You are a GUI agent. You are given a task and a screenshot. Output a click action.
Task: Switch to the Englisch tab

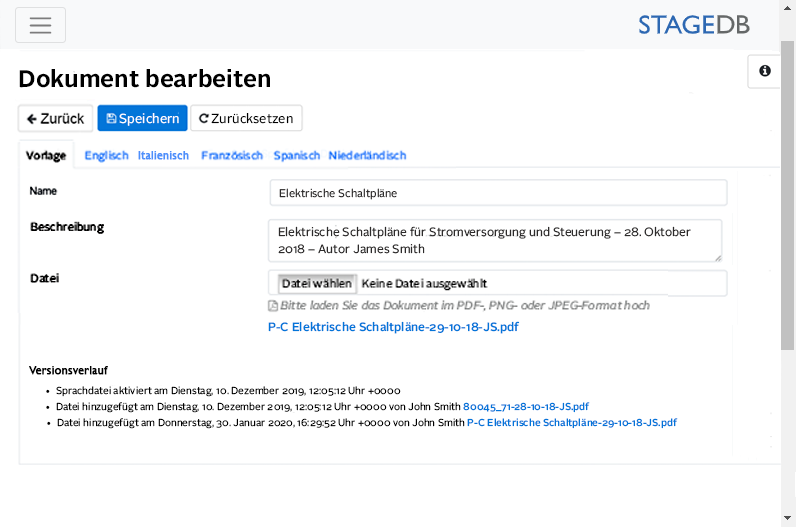coord(106,155)
